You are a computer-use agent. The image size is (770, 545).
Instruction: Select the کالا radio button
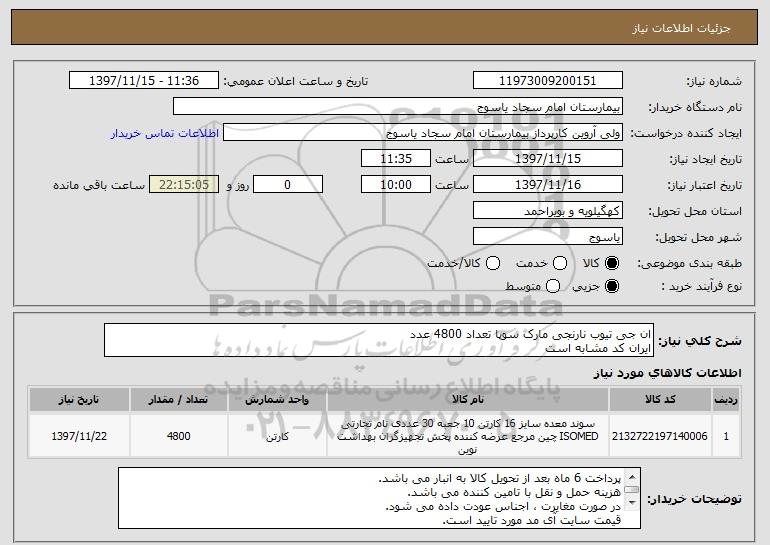[x=612, y=263]
